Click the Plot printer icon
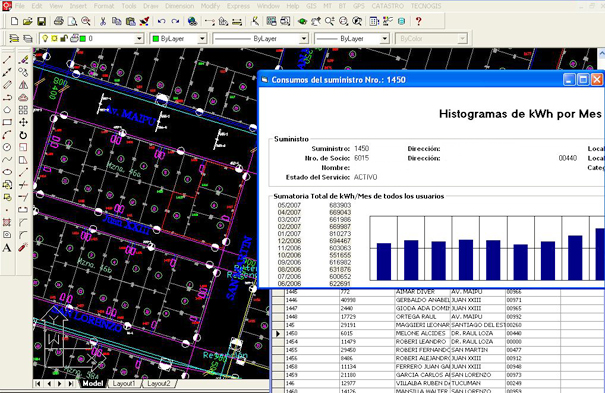Screen dimensions: 605x393 59,21
